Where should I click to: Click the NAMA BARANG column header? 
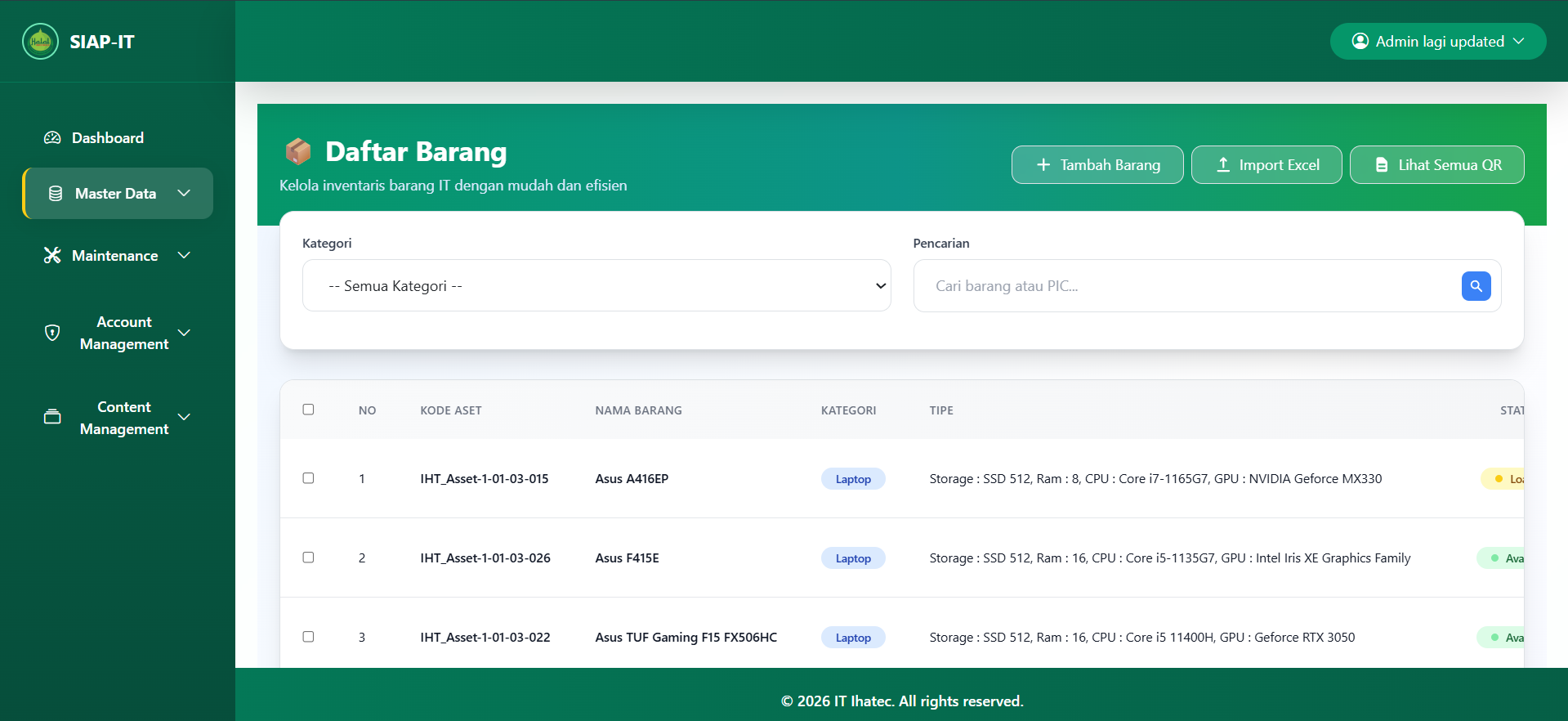point(638,410)
